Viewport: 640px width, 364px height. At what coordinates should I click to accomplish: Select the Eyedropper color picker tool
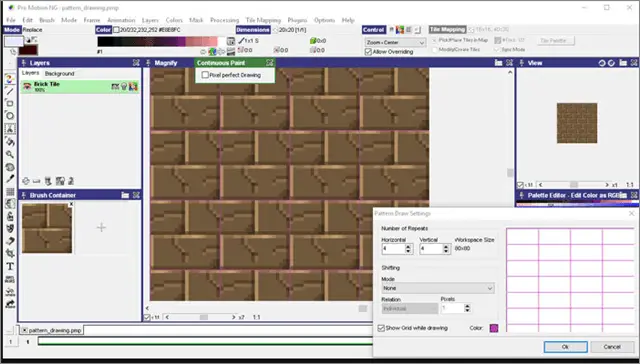tap(10, 179)
